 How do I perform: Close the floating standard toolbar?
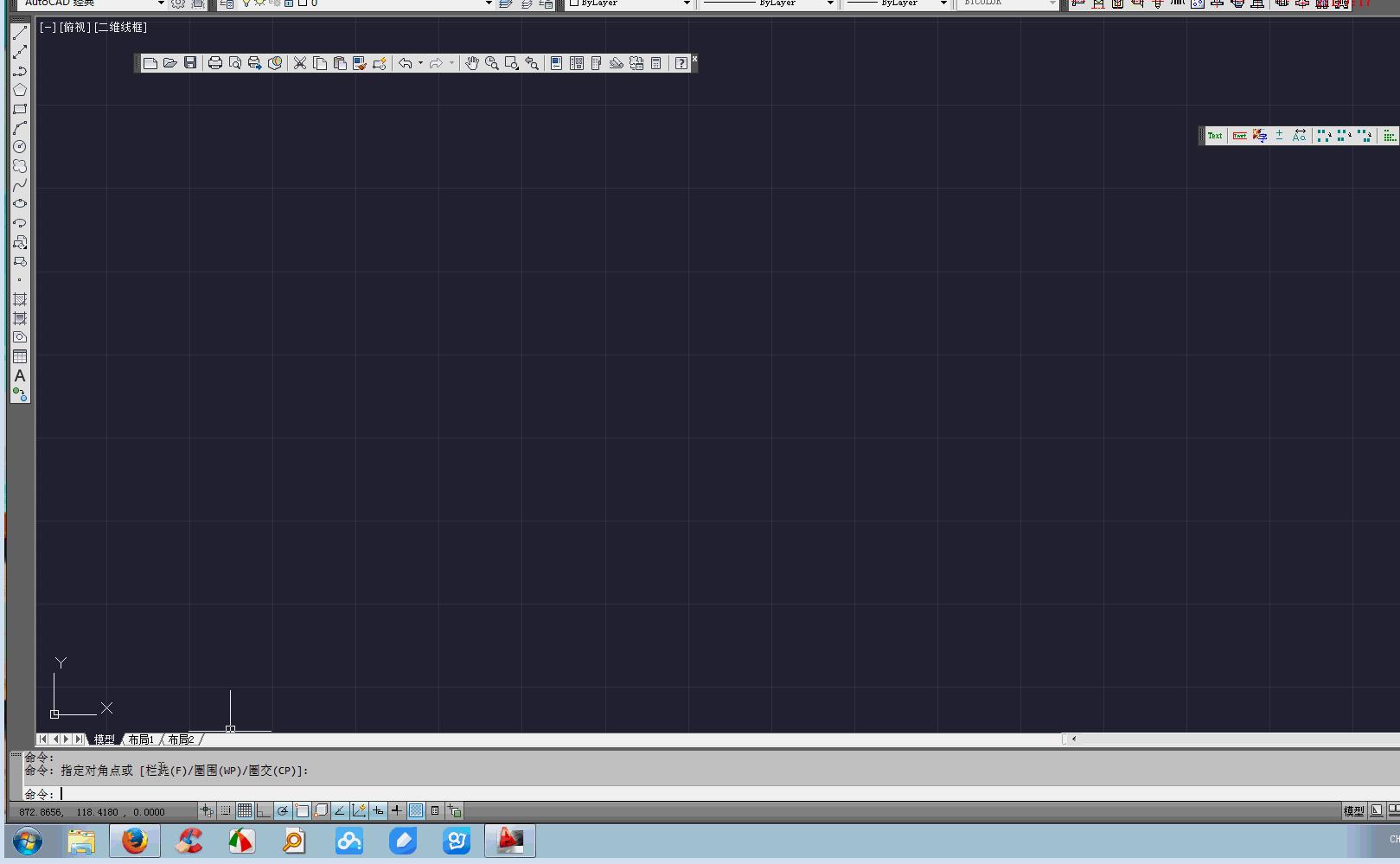click(694, 59)
